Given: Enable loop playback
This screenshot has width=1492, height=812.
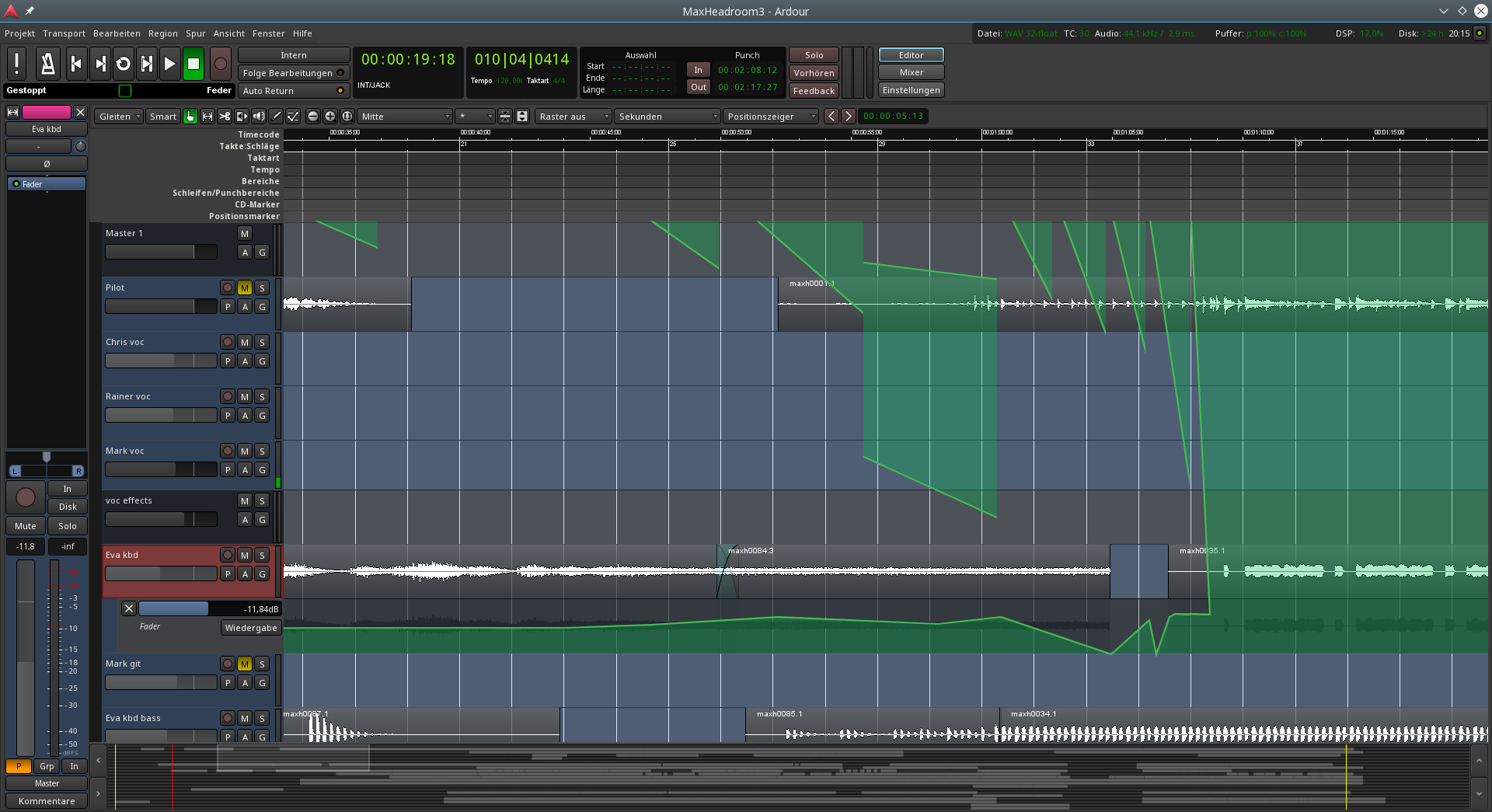Looking at the screenshot, I should pyautogui.click(x=123, y=64).
